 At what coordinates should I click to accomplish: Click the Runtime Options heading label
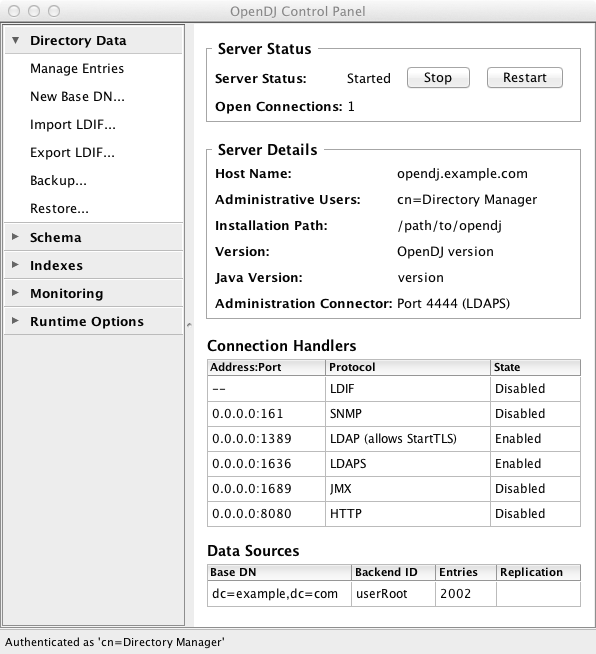87,321
